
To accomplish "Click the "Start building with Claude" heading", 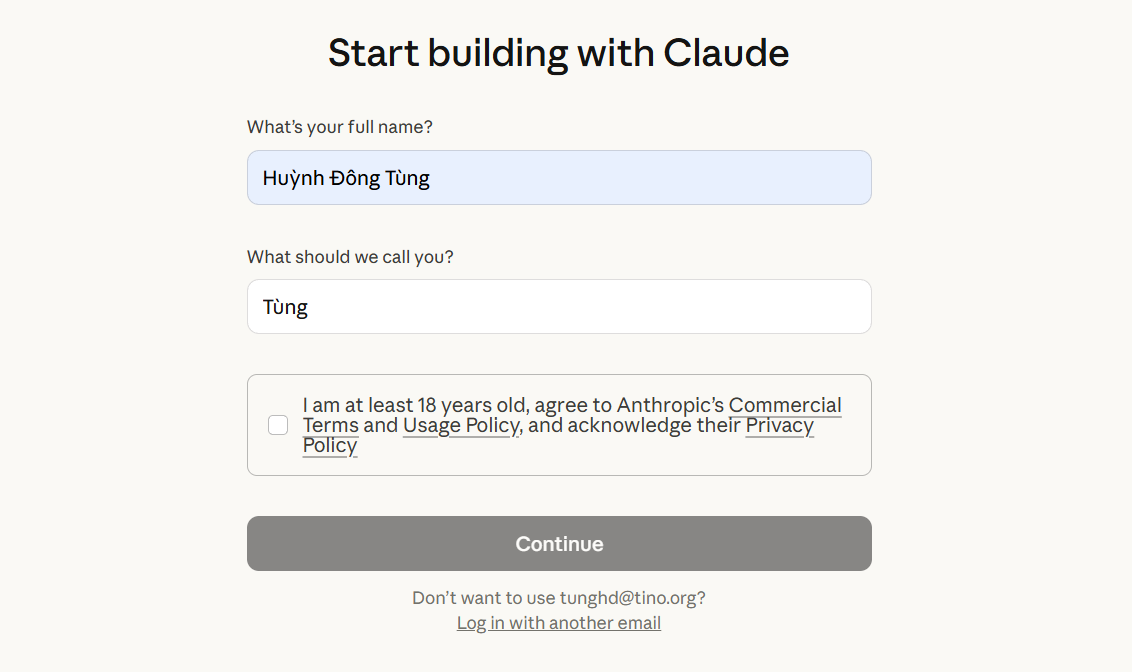I will tap(559, 53).
